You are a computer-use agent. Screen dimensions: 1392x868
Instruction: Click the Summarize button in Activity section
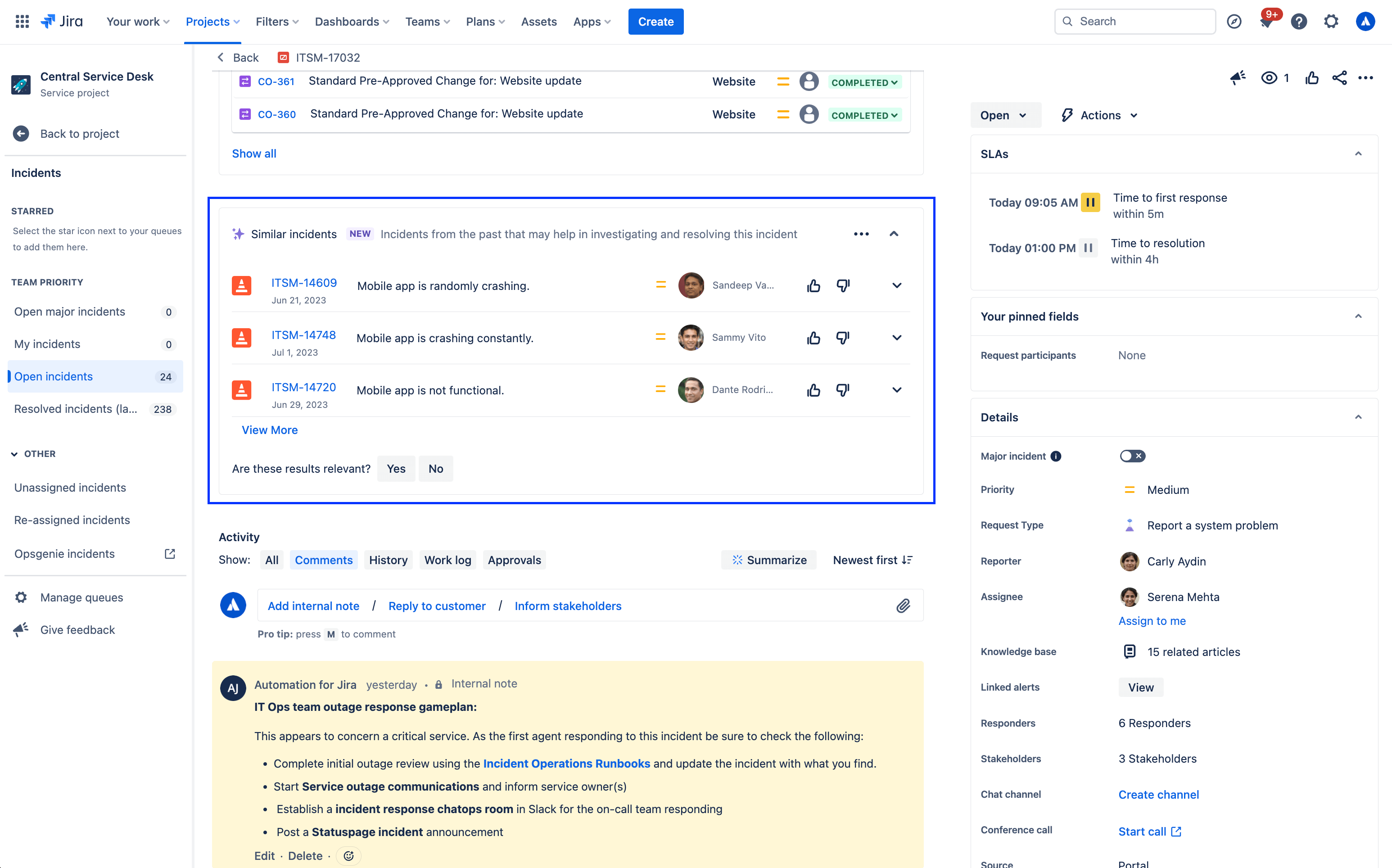pyautogui.click(x=768, y=560)
